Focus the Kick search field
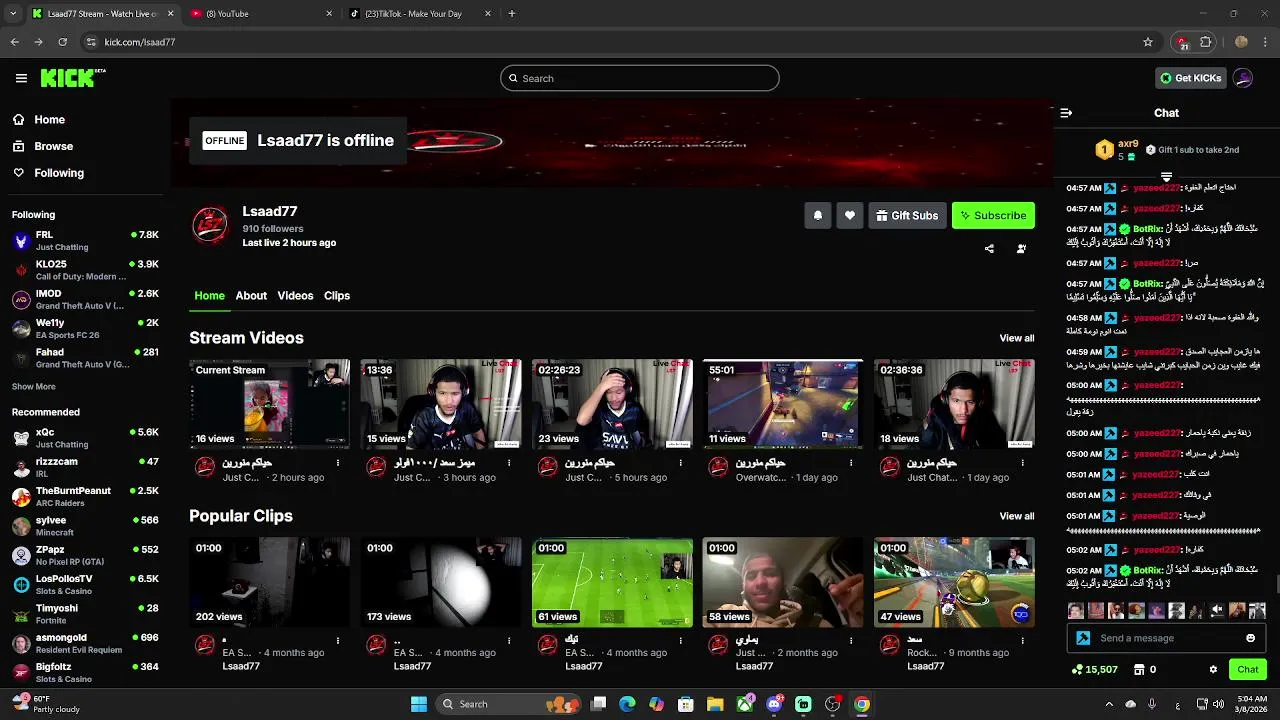Image resolution: width=1280 pixels, height=720 pixels. 640,78
